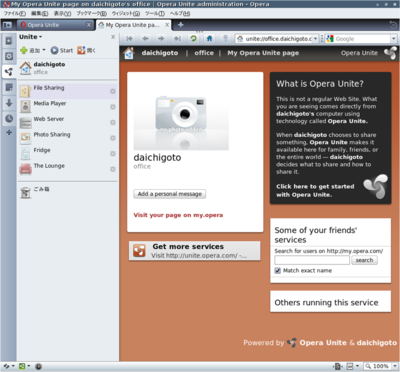Image resolution: width=400 pixels, height=372 pixels.
Task: Close the Unite panel with X
Action: 113,37
